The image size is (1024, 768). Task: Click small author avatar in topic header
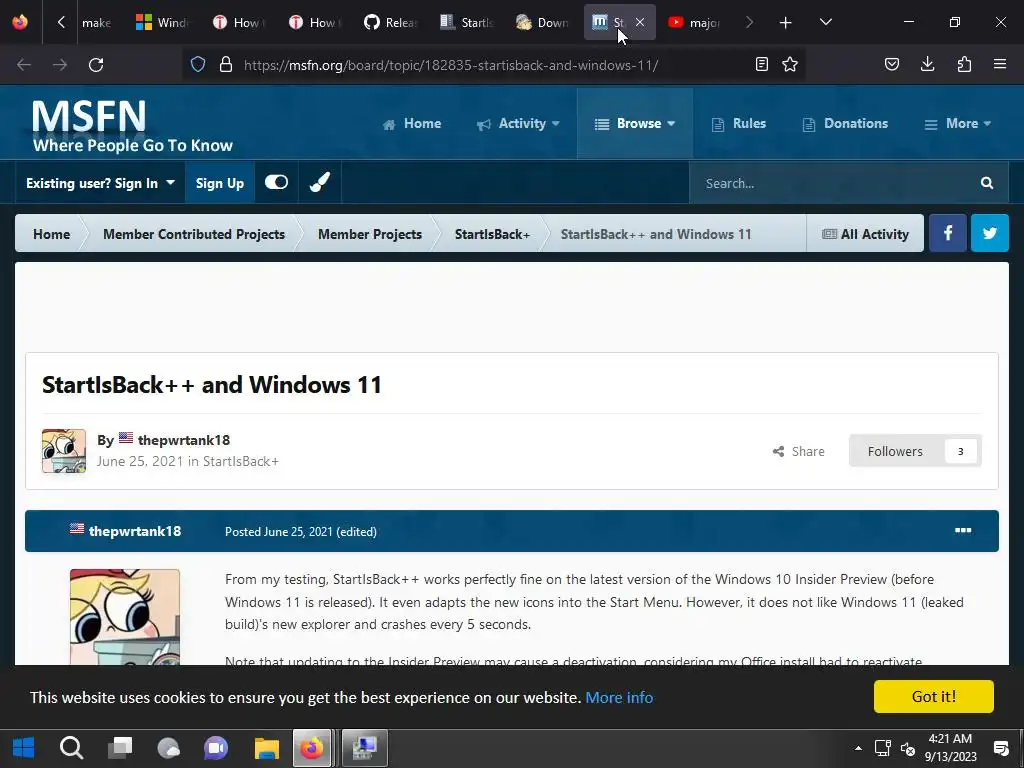click(x=64, y=451)
